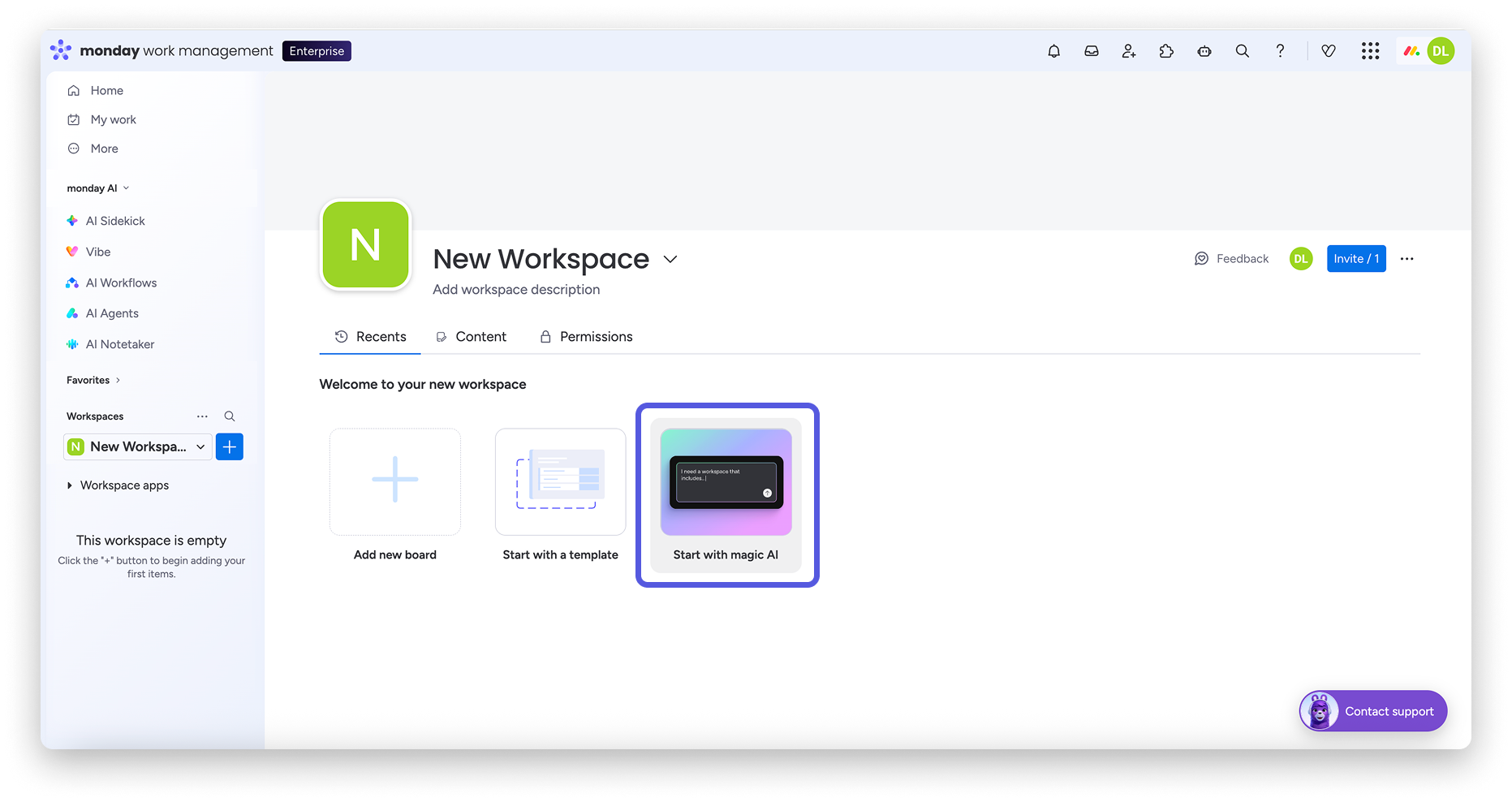1512x802 pixels.
Task: Click the Enterprise badge
Action: coord(317,51)
